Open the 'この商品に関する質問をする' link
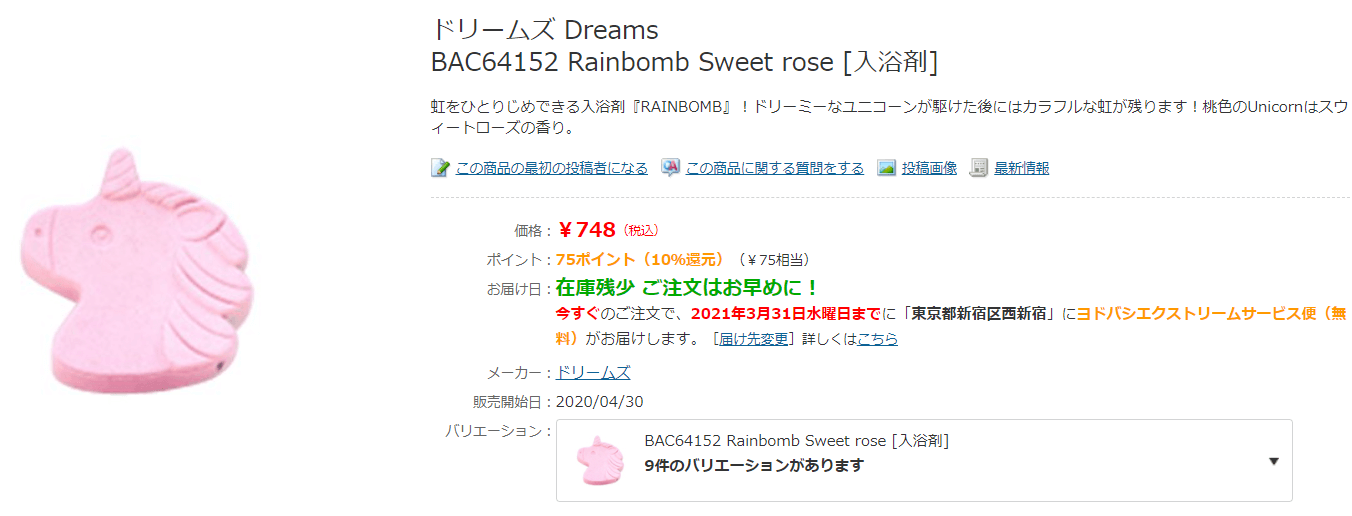The width and height of the screenshot is (1352, 516). pyautogui.click(x=774, y=168)
